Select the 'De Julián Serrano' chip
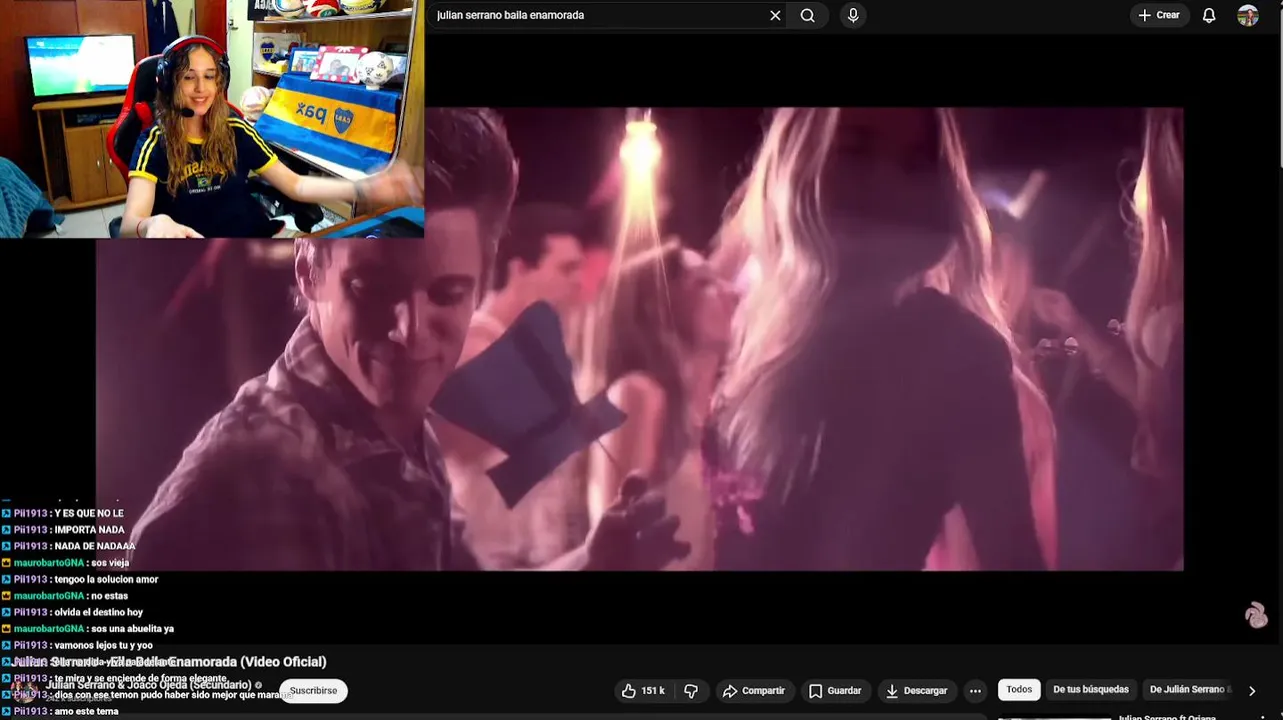The height and width of the screenshot is (720, 1283). pyautogui.click(x=1189, y=690)
